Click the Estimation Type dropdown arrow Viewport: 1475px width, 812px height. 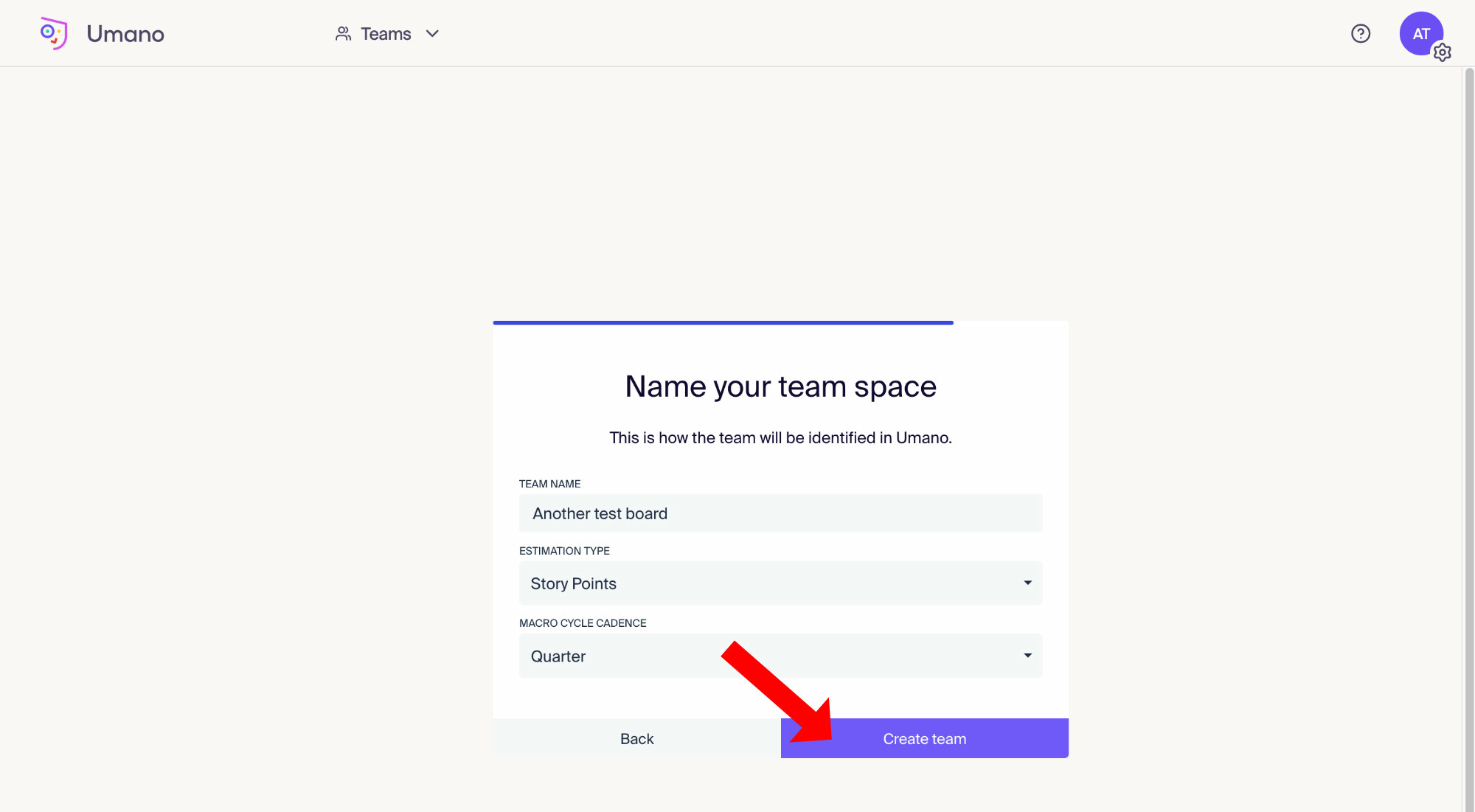tap(1027, 583)
